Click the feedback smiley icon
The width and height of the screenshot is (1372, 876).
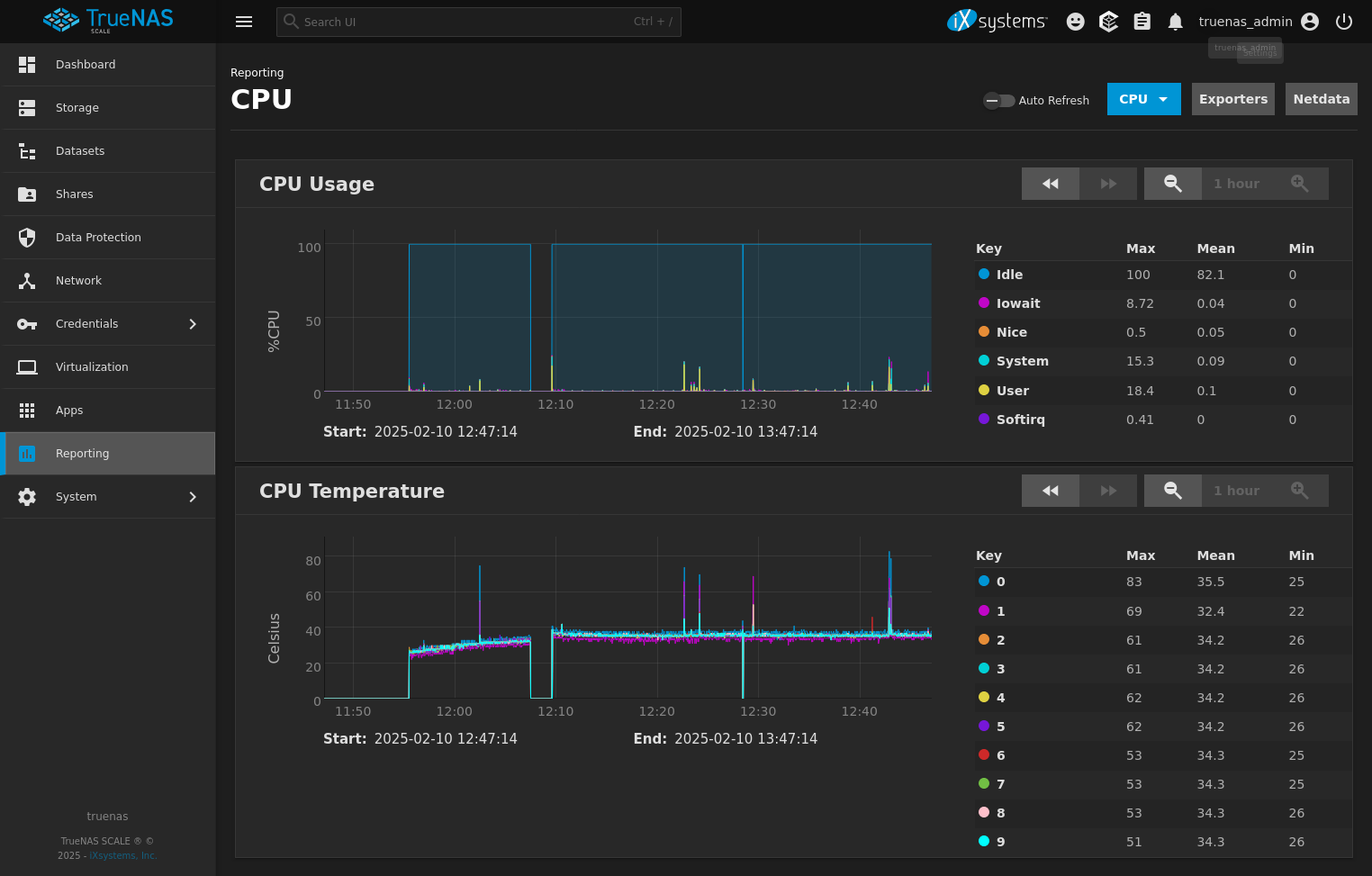click(1075, 21)
